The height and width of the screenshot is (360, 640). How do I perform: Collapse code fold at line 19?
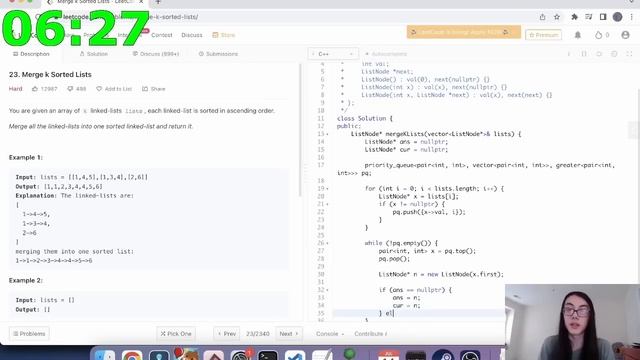pos(327,189)
